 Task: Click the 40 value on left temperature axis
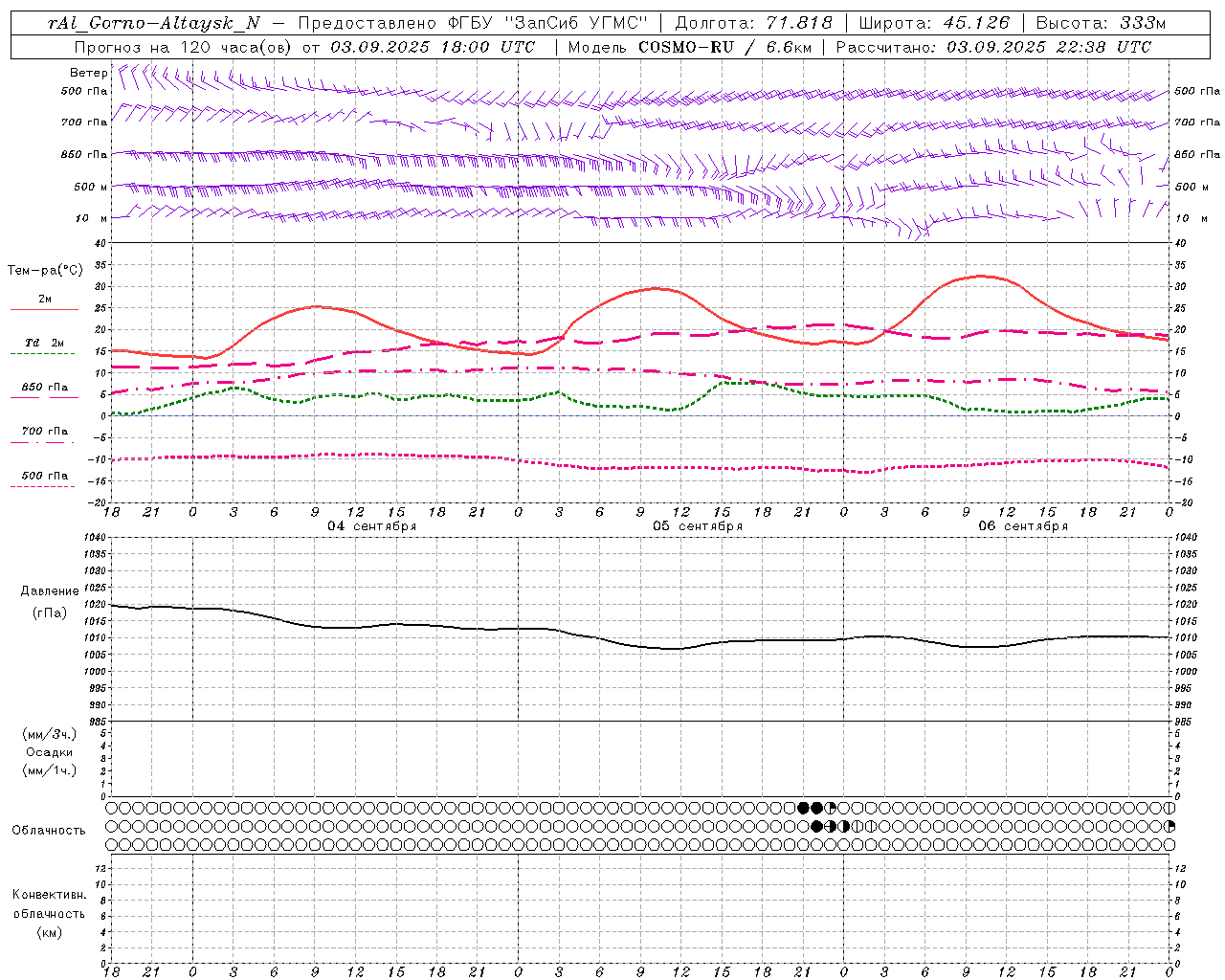(x=100, y=243)
